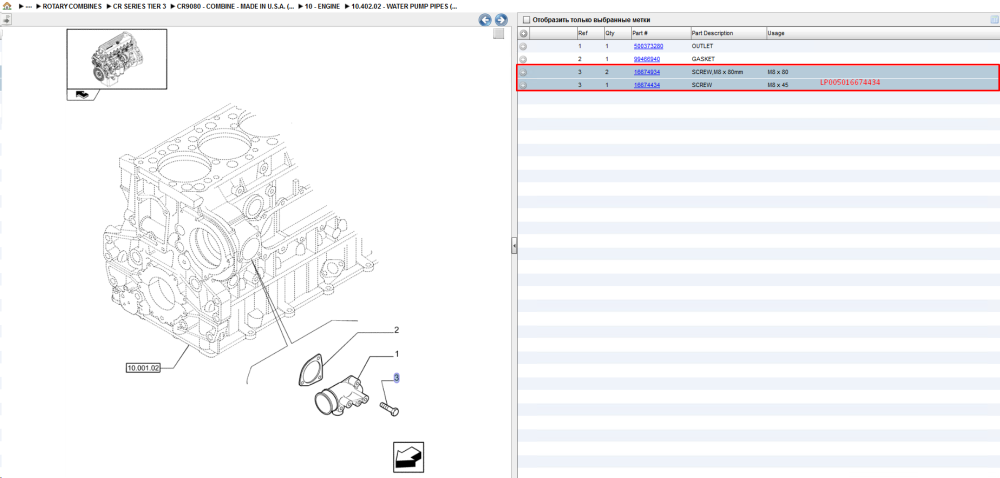This screenshot has height=478, width=1000.
Task: Open part number 16674434 link
Action: [x=647, y=85]
